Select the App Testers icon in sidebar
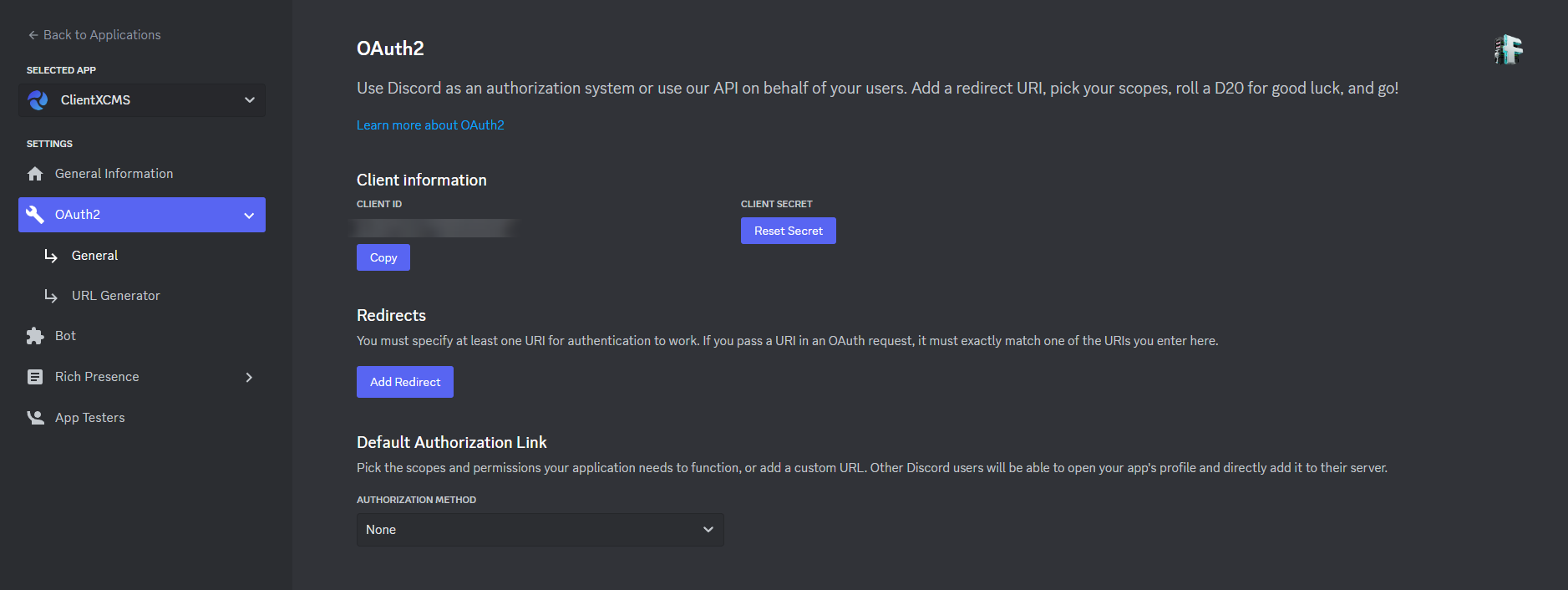The image size is (1568, 590). [x=35, y=417]
